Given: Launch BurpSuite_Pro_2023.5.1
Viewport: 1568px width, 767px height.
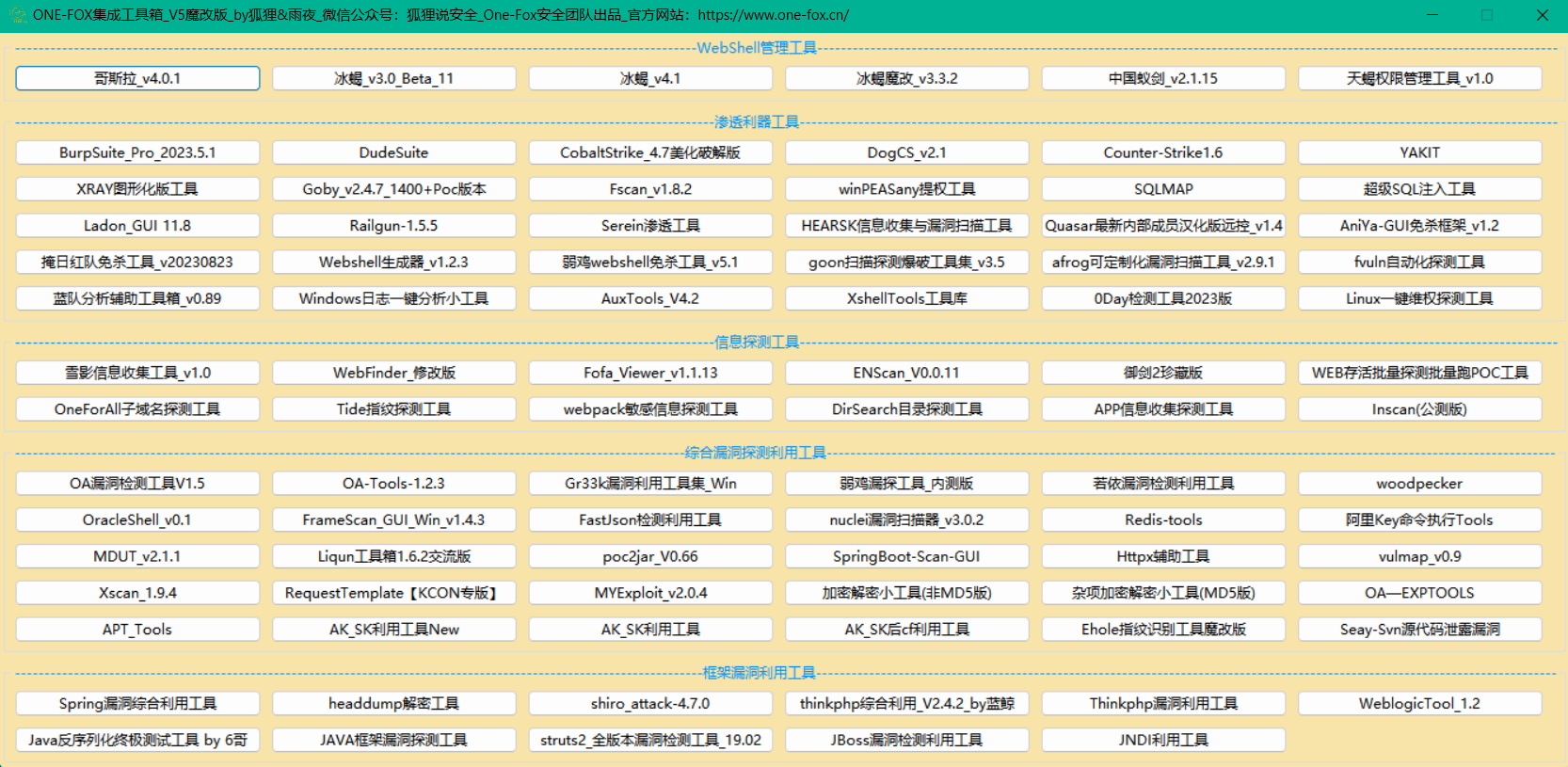Looking at the screenshot, I should [x=137, y=152].
